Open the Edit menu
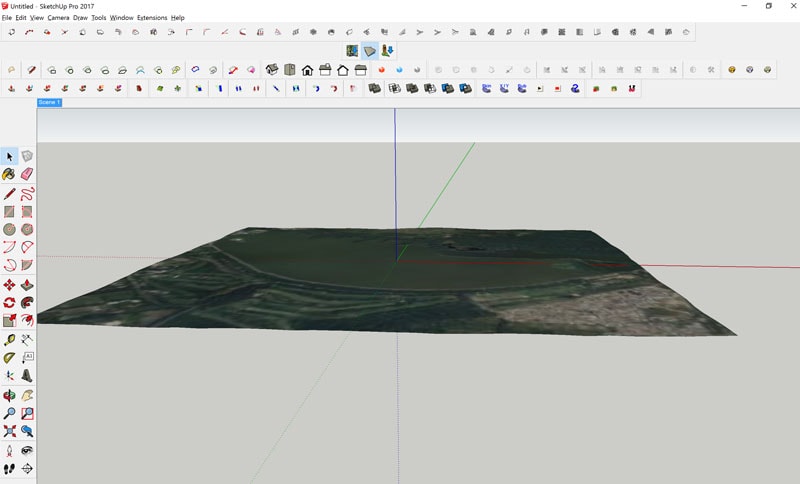This screenshot has width=800, height=484. [x=20, y=17]
